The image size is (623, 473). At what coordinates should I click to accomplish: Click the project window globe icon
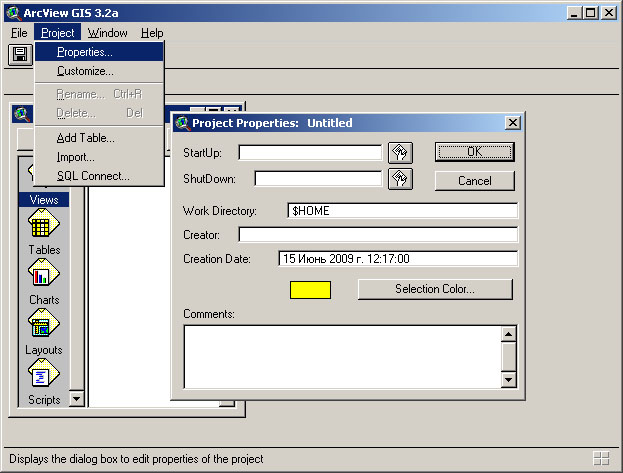(x=22, y=114)
